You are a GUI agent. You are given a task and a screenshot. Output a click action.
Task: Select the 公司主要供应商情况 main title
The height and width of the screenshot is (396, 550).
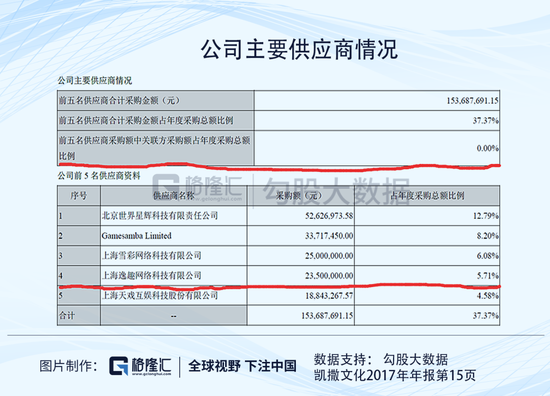coord(299,49)
